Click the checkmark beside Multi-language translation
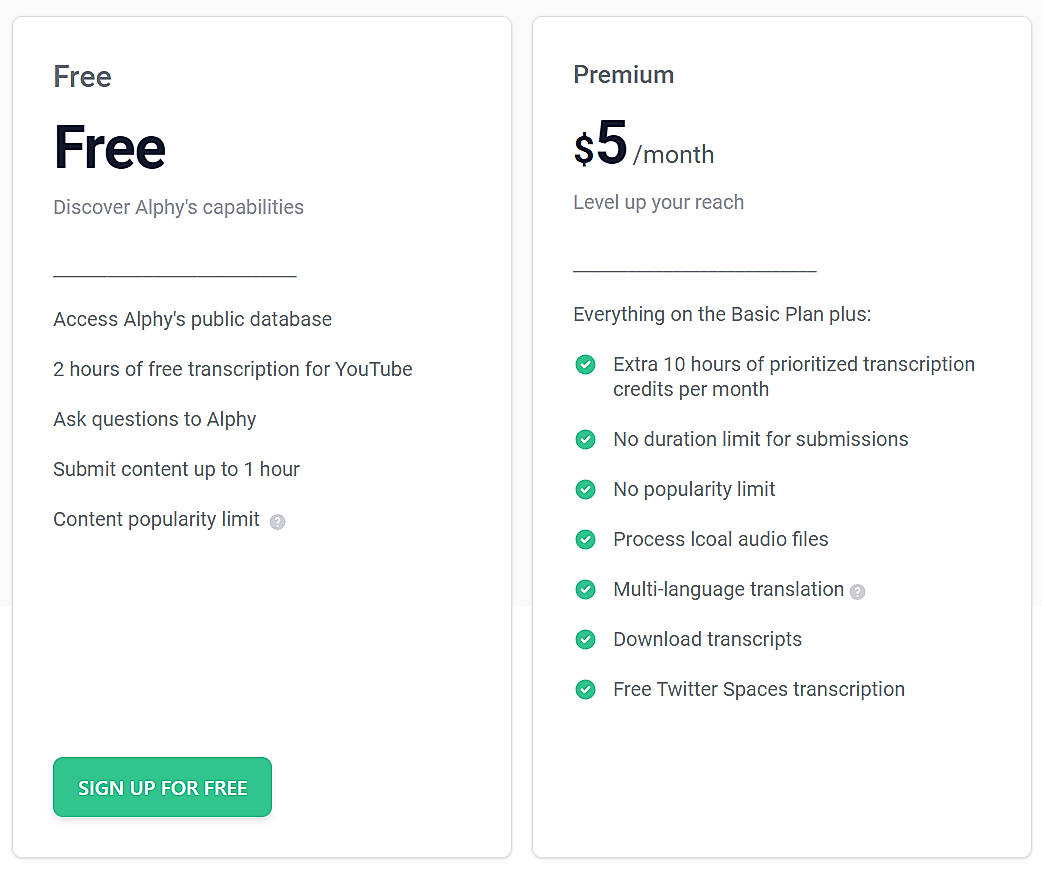Screen dimensions: 1042x874 tap(585, 589)
